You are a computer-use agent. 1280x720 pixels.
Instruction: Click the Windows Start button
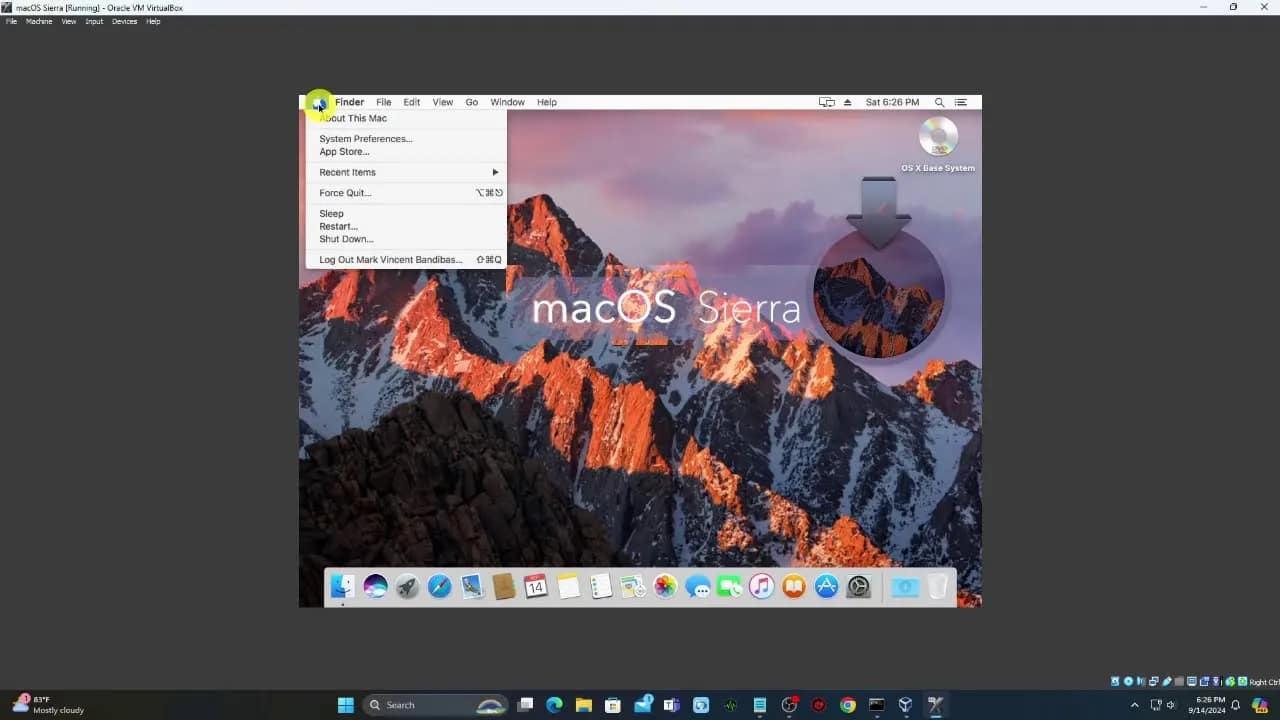[x=345, y=704]
